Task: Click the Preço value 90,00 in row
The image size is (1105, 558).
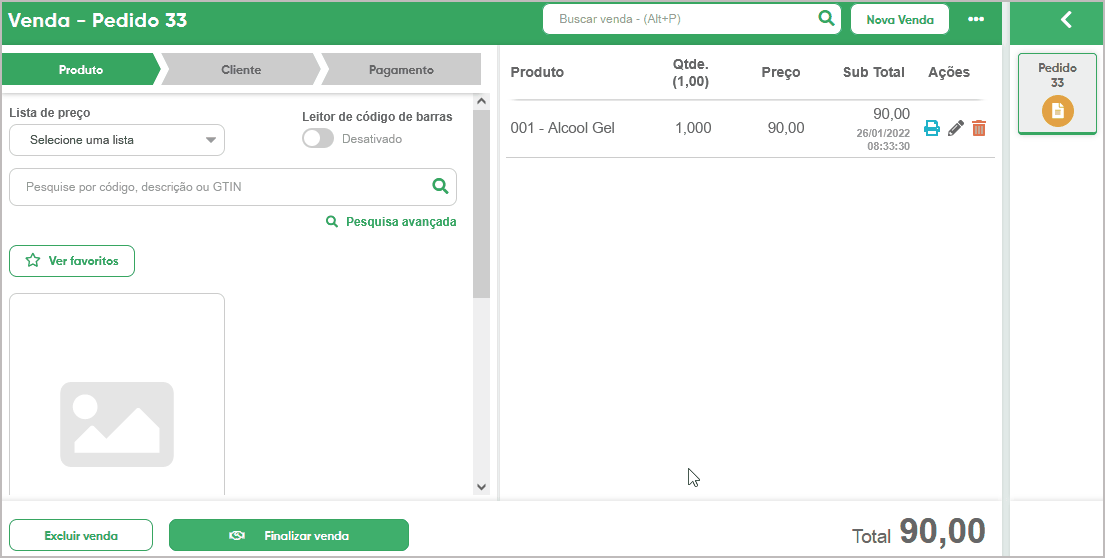Action: click(x=786, y=128)
